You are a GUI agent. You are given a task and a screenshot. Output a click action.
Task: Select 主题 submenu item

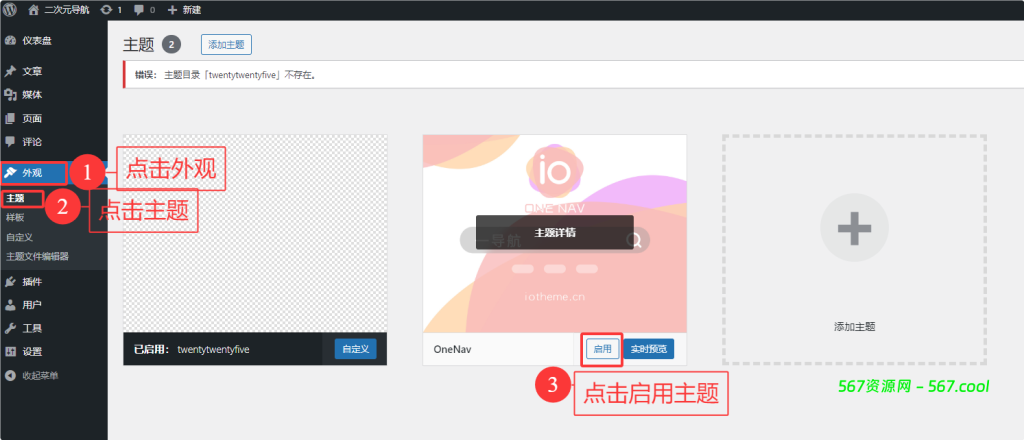(x=15, y=198)
